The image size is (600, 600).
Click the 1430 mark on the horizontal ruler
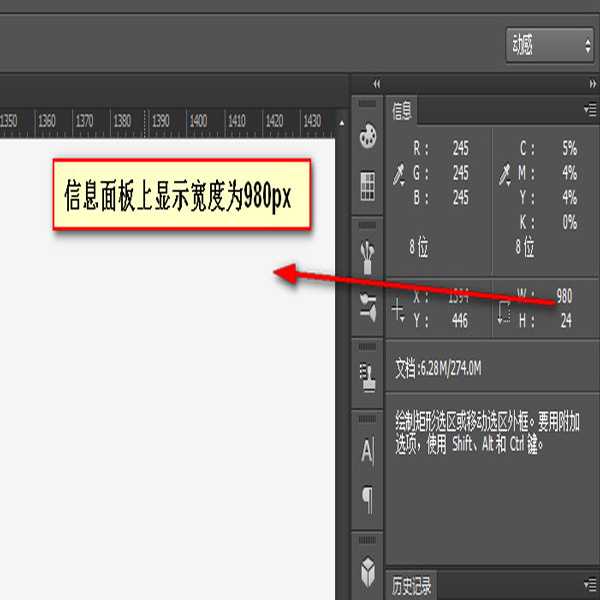pos(312,121)
